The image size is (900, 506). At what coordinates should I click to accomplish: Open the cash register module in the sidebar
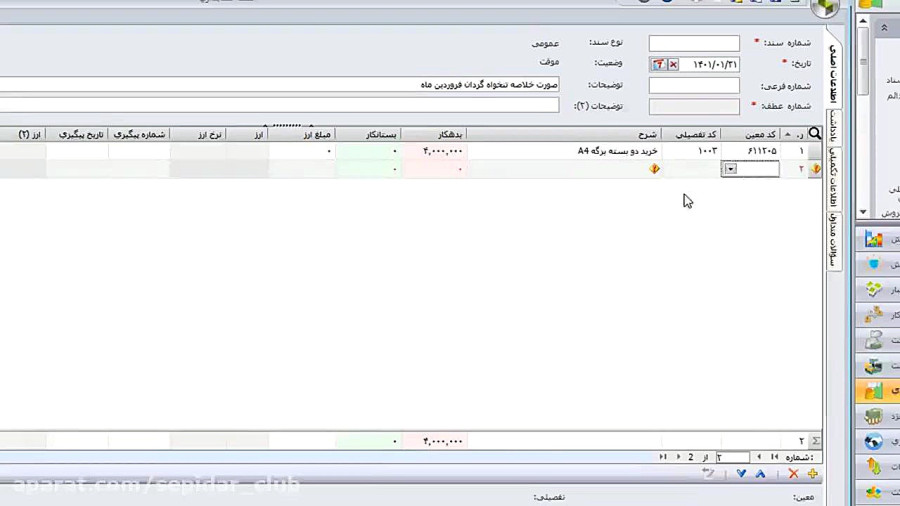[874, 365]
